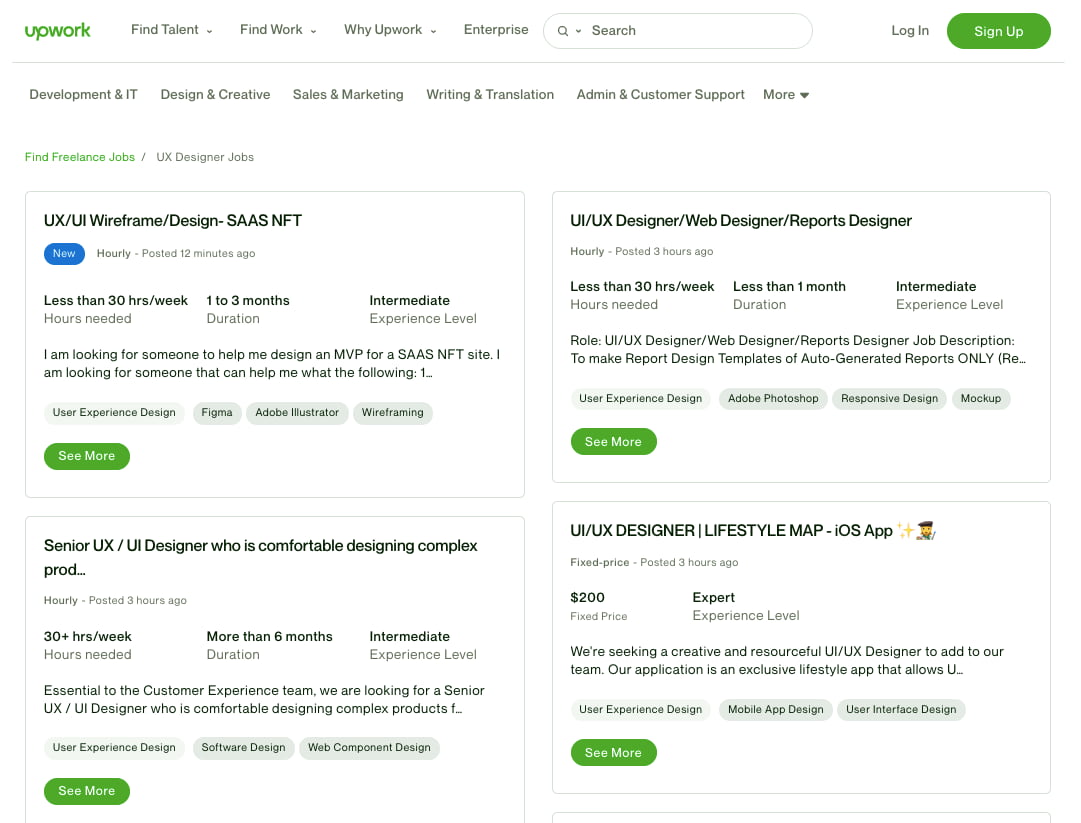Switch to the Development & IT category
Screen dimensions: 1081x823
83,94
